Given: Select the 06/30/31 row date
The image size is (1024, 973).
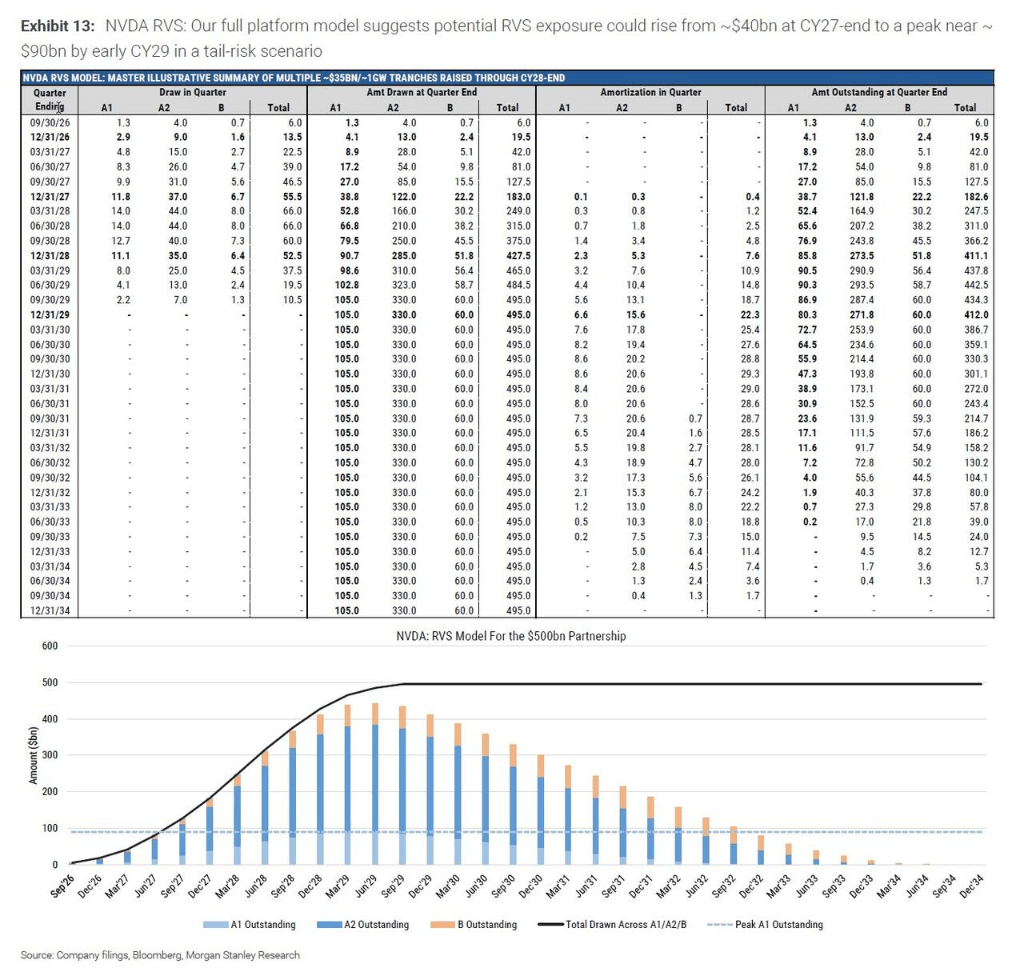Looking at the screenshot, I should click(x=50, y=404).
